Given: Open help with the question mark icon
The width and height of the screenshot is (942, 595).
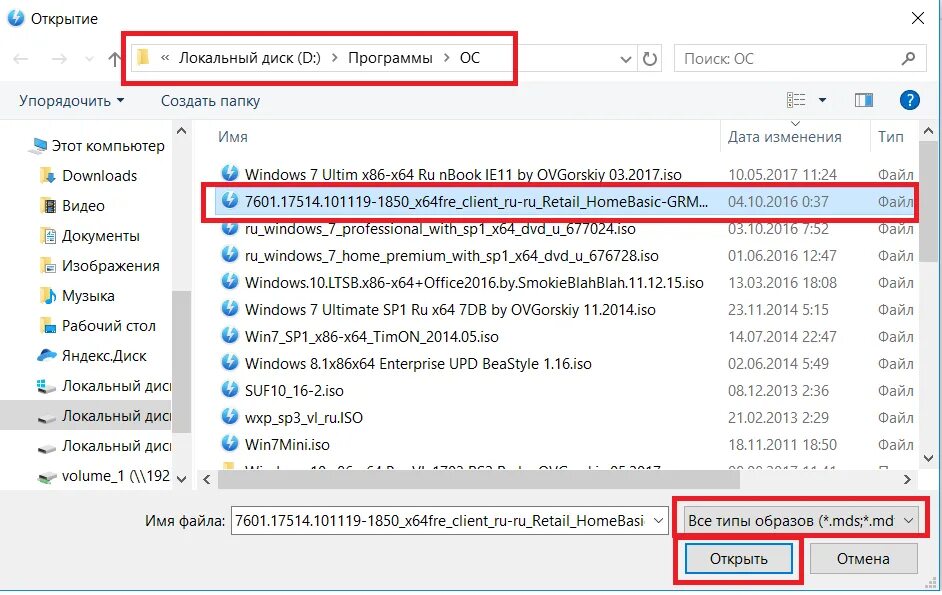Looking at the screenshot, I should point(910,100).
